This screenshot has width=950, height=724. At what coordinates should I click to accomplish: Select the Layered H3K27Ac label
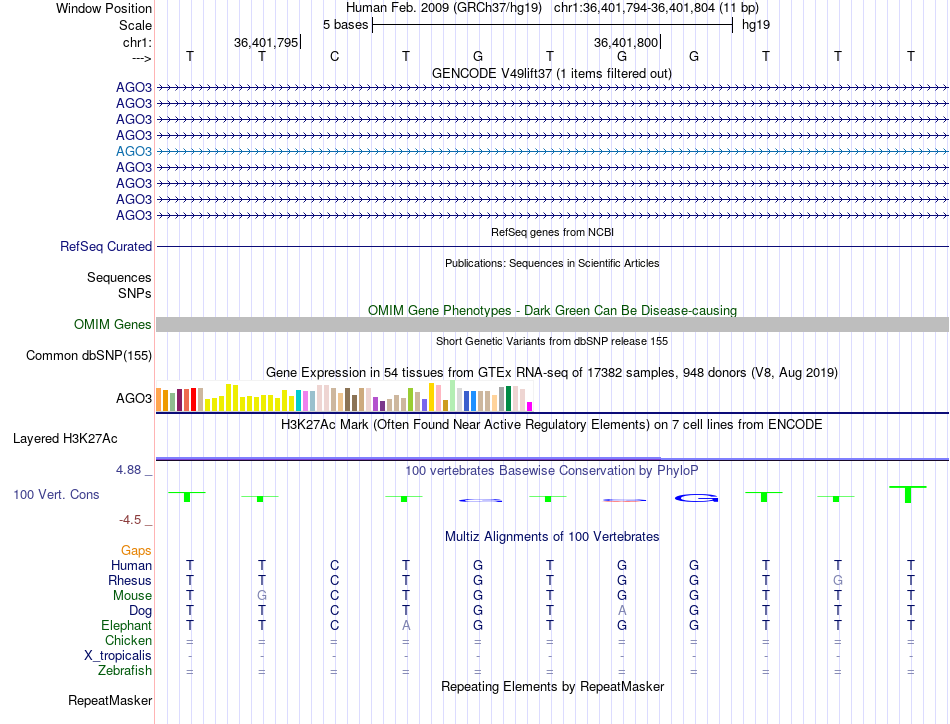pyautogui.click(x=65, y=439)
